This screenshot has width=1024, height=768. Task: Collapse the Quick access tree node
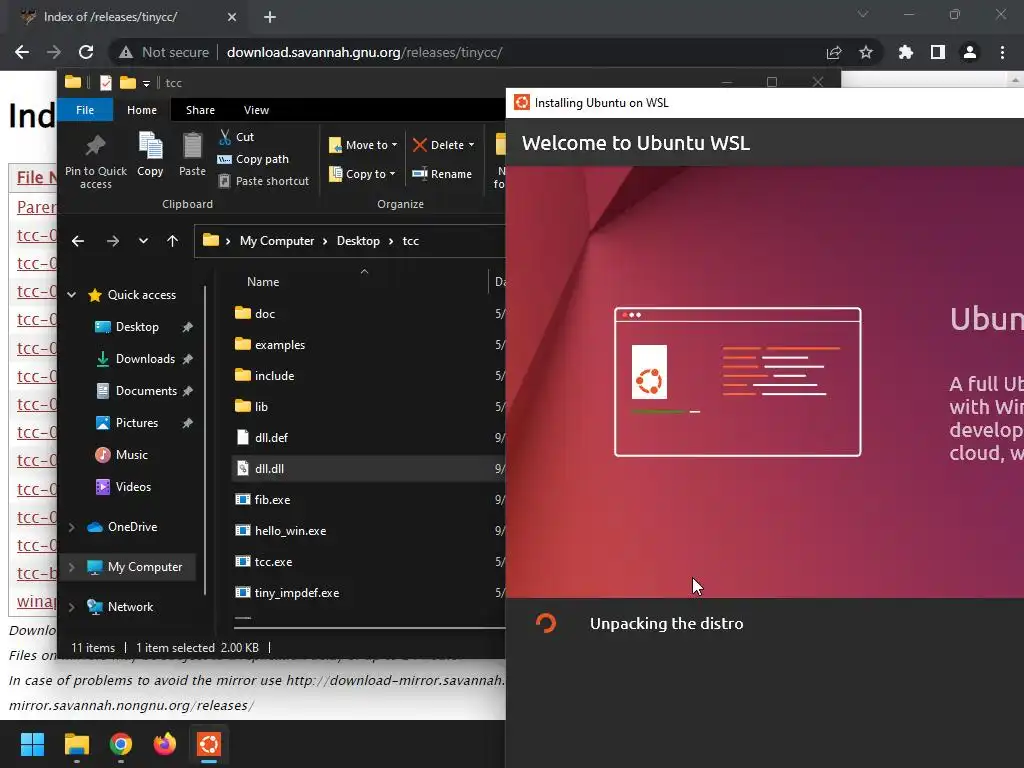pos(71,295)
